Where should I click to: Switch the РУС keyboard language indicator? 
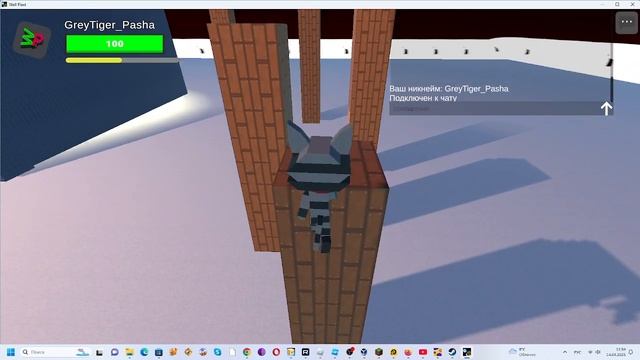[577, 352]
